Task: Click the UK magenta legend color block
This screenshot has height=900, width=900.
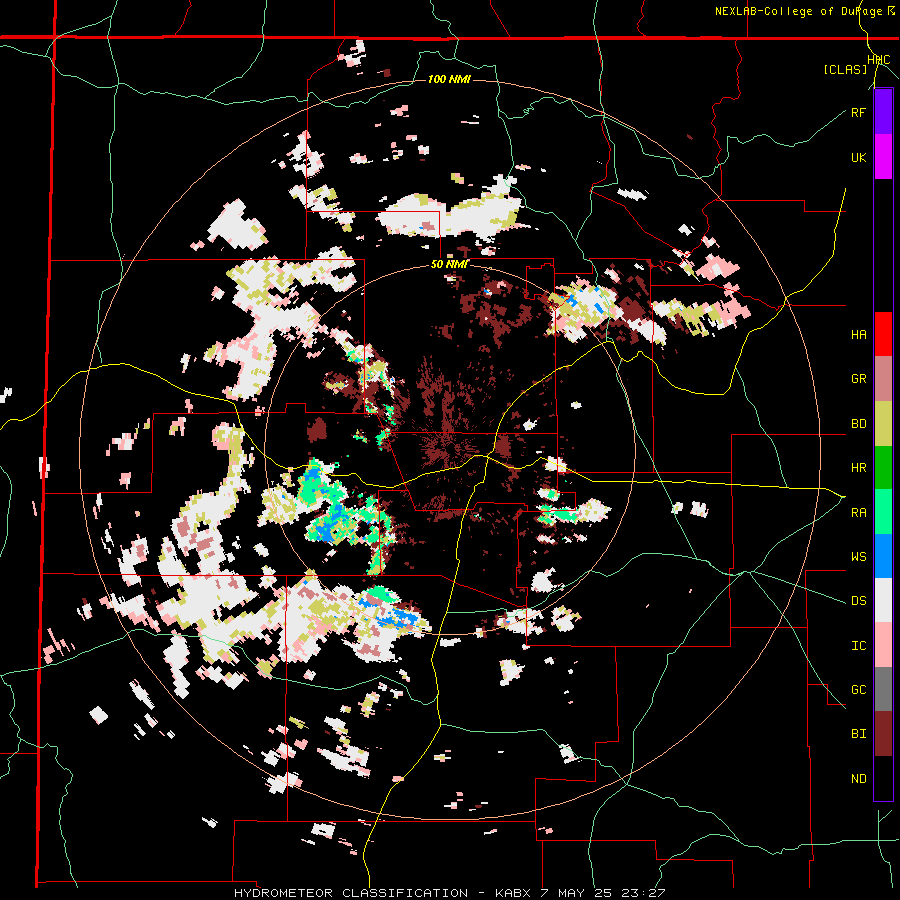Action: (883, 157)
